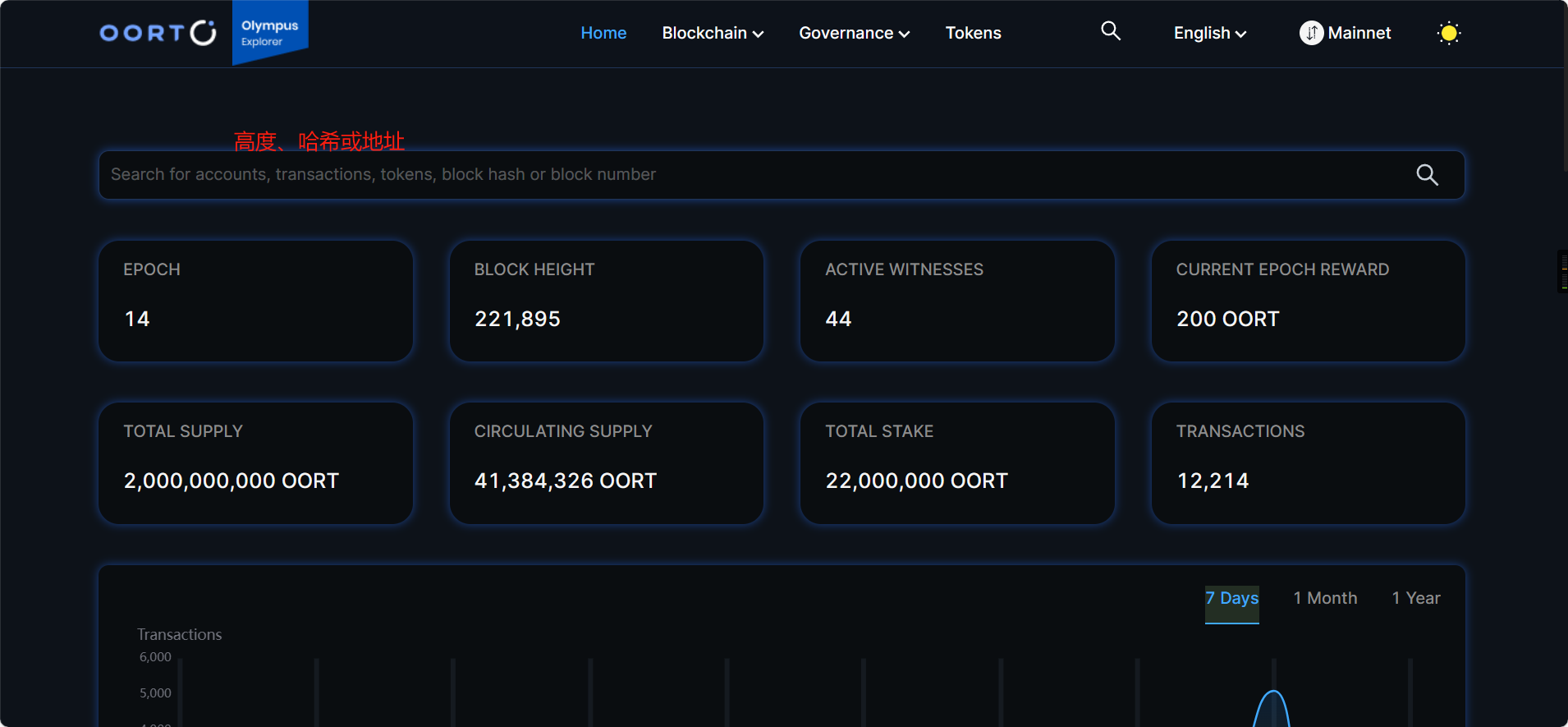Click the page vertical scrollbar

pos(1563,82)
